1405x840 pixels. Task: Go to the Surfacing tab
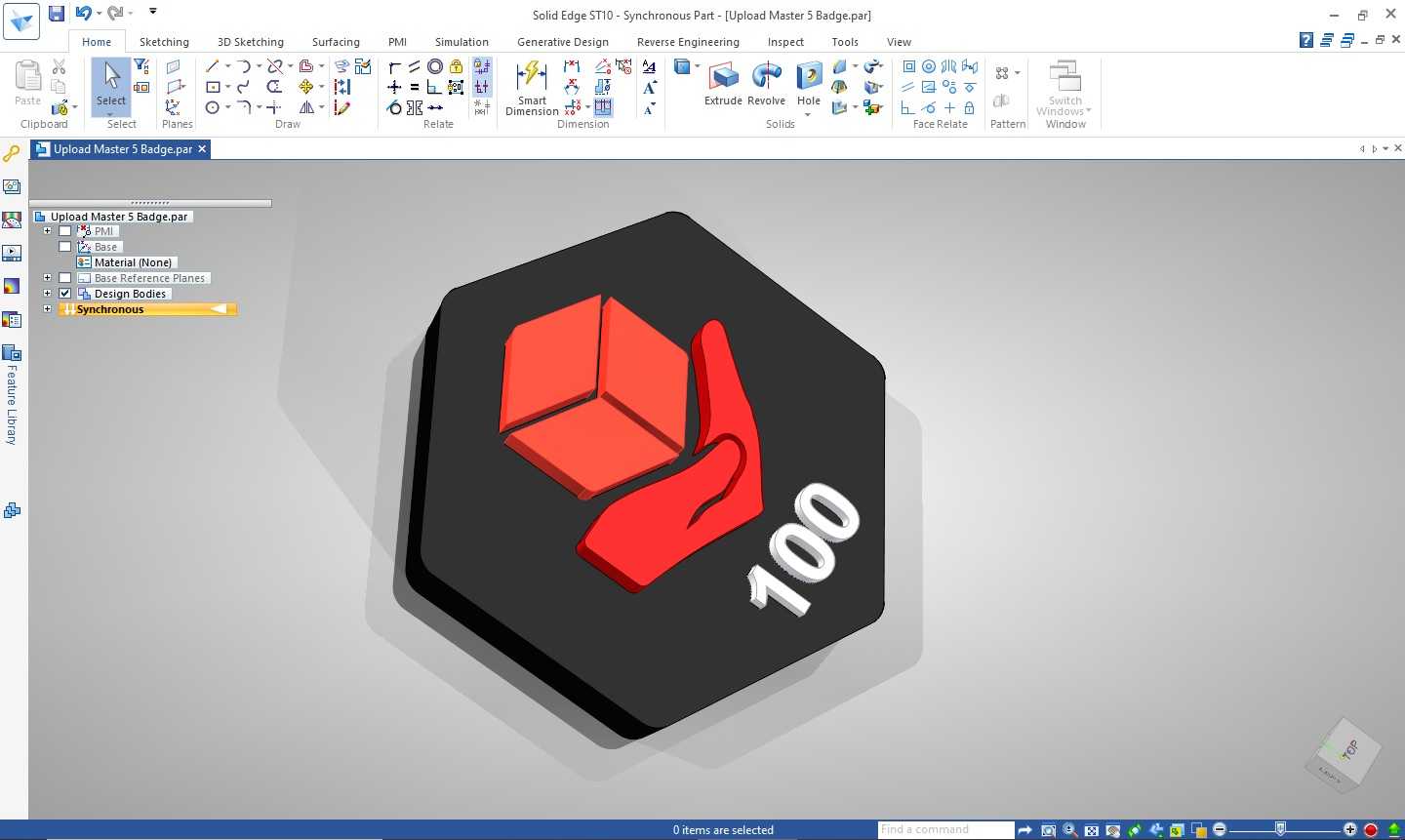tap(336, 42)
